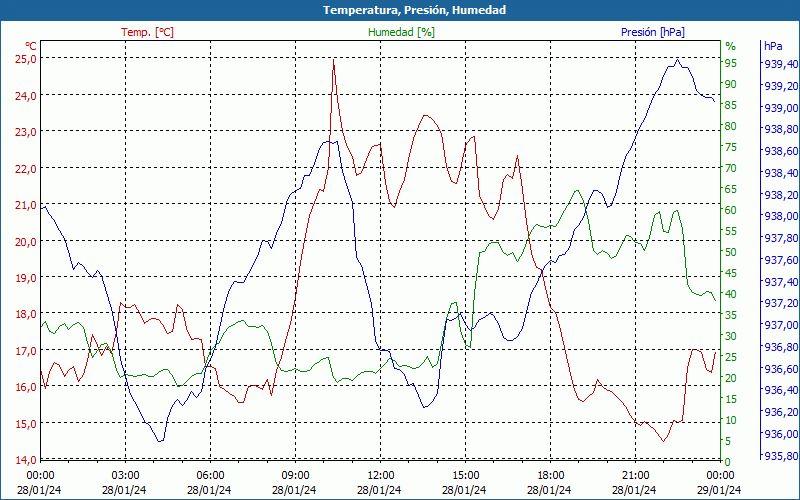Click the '95' humidity axis value
800x500 pixels.
[731, 63]
